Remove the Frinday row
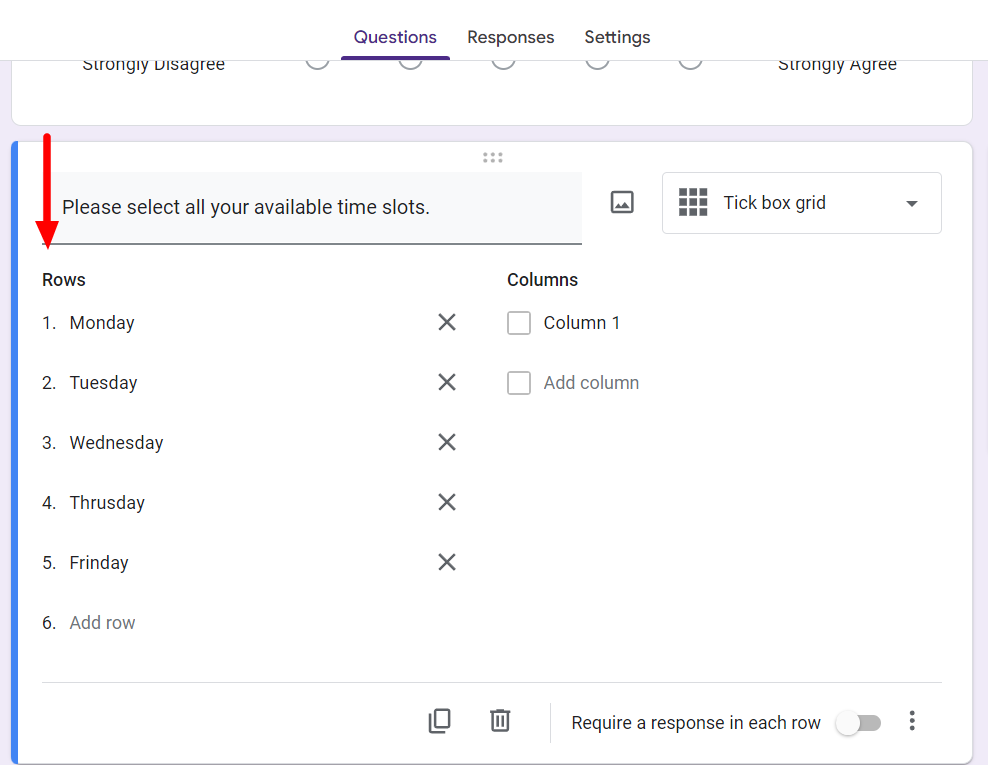This screenshot has width=988, height=765. tap(447, 562)
